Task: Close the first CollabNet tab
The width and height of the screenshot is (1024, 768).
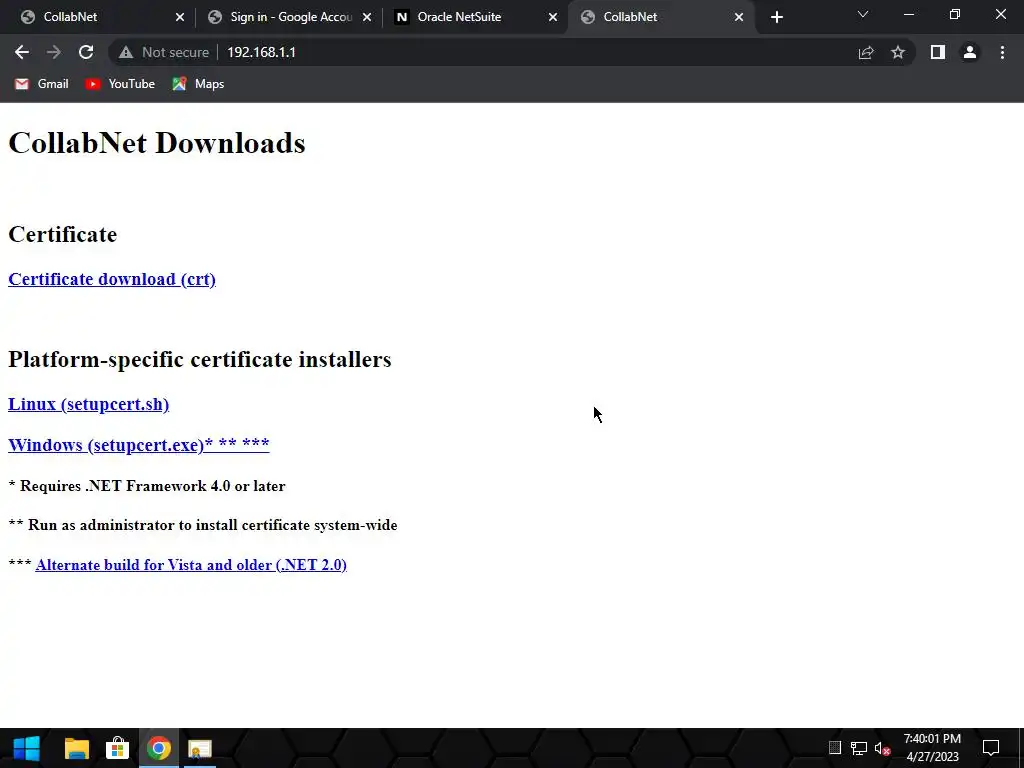Action: click(x=180, y=18)
